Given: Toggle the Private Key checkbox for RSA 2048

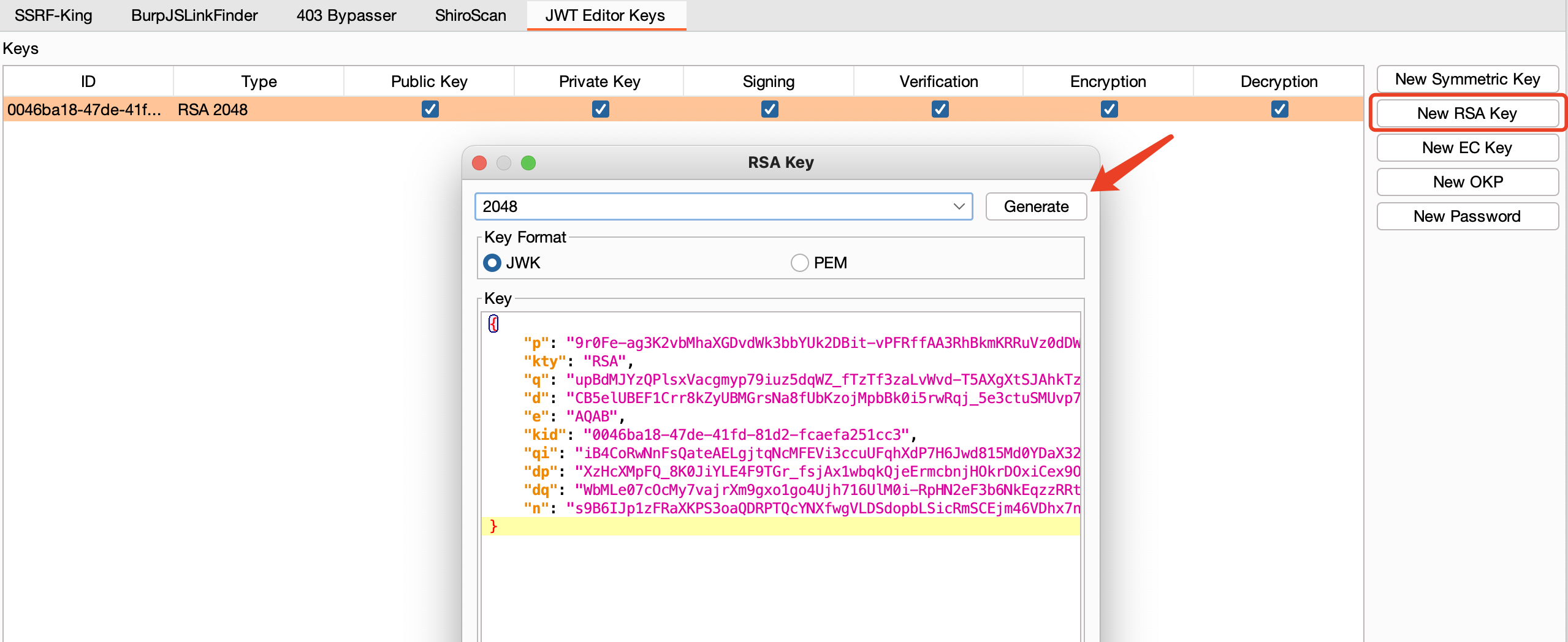Looking at the screenshot, I should [x=601, y=110].
